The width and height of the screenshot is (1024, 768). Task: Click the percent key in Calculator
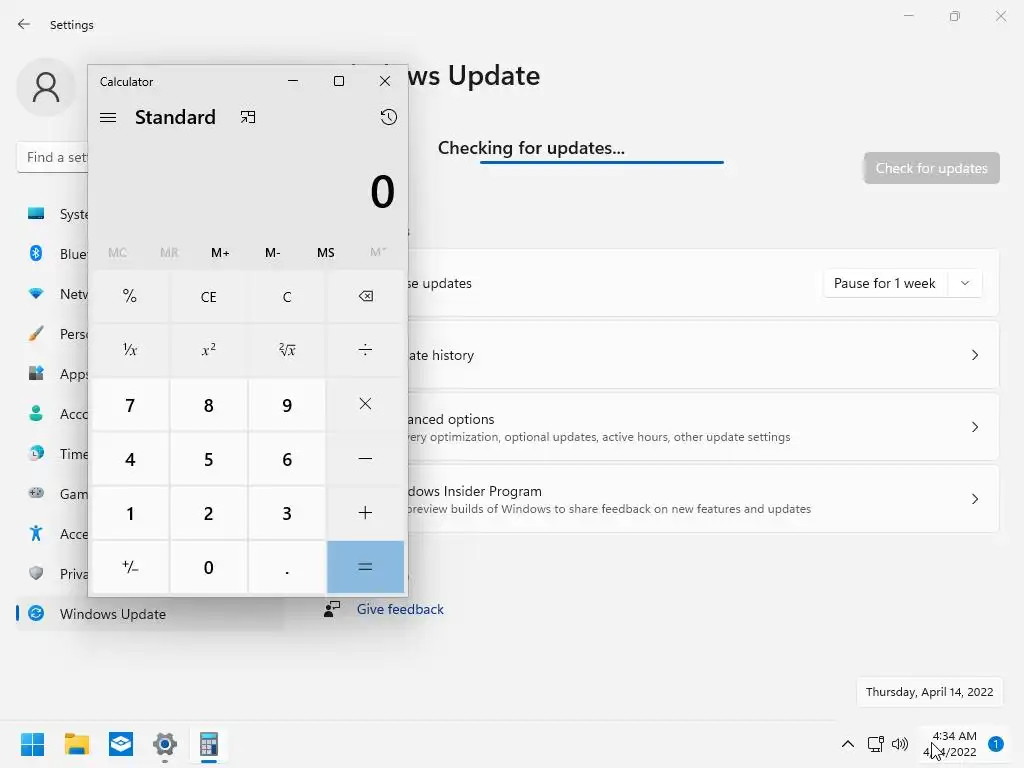[x=130, y=296]
